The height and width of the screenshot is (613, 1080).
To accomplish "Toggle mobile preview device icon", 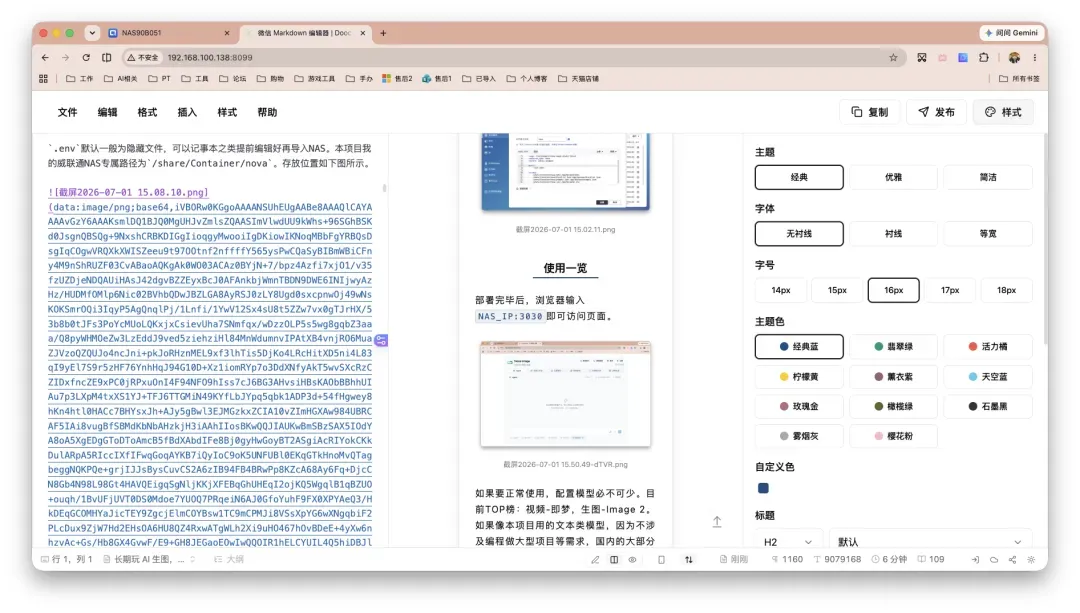I will click(661, 560).
